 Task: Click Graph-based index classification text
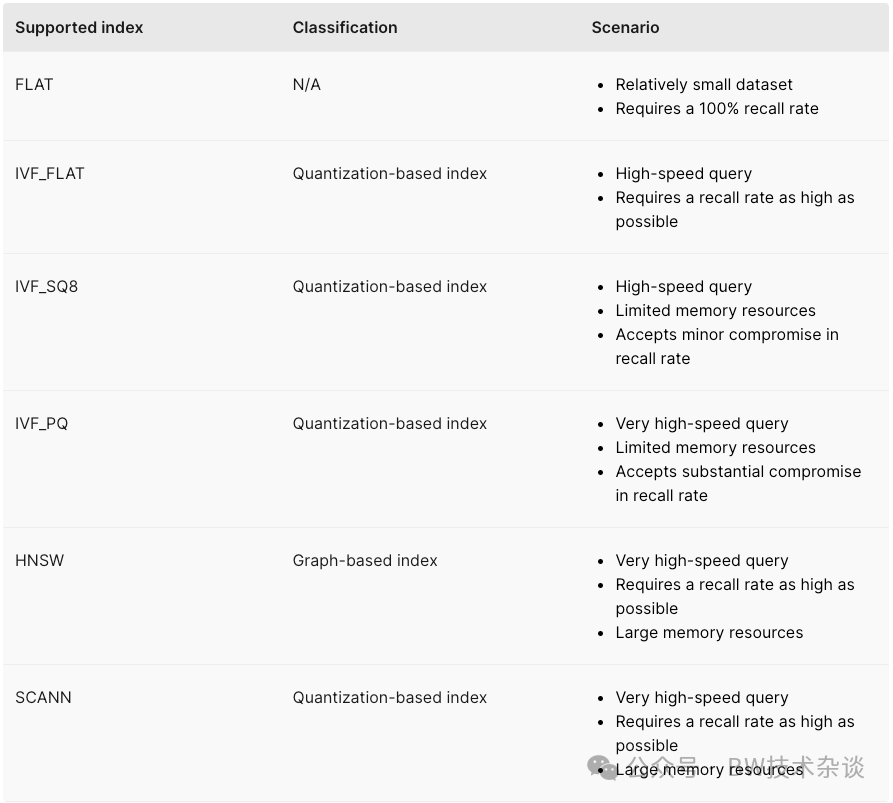[x=365, y=560]
